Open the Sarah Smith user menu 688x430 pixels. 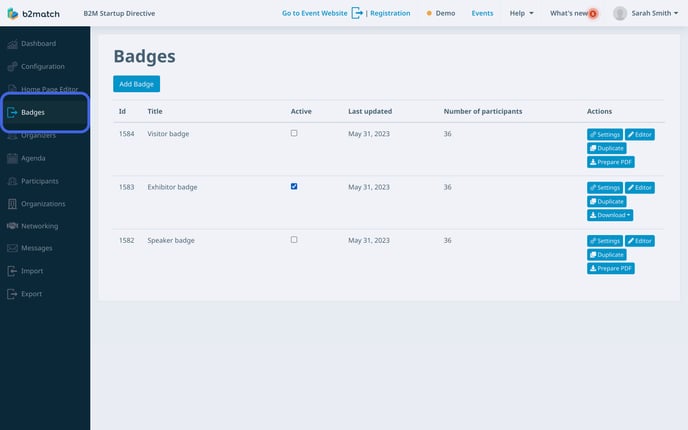(655, 13)
